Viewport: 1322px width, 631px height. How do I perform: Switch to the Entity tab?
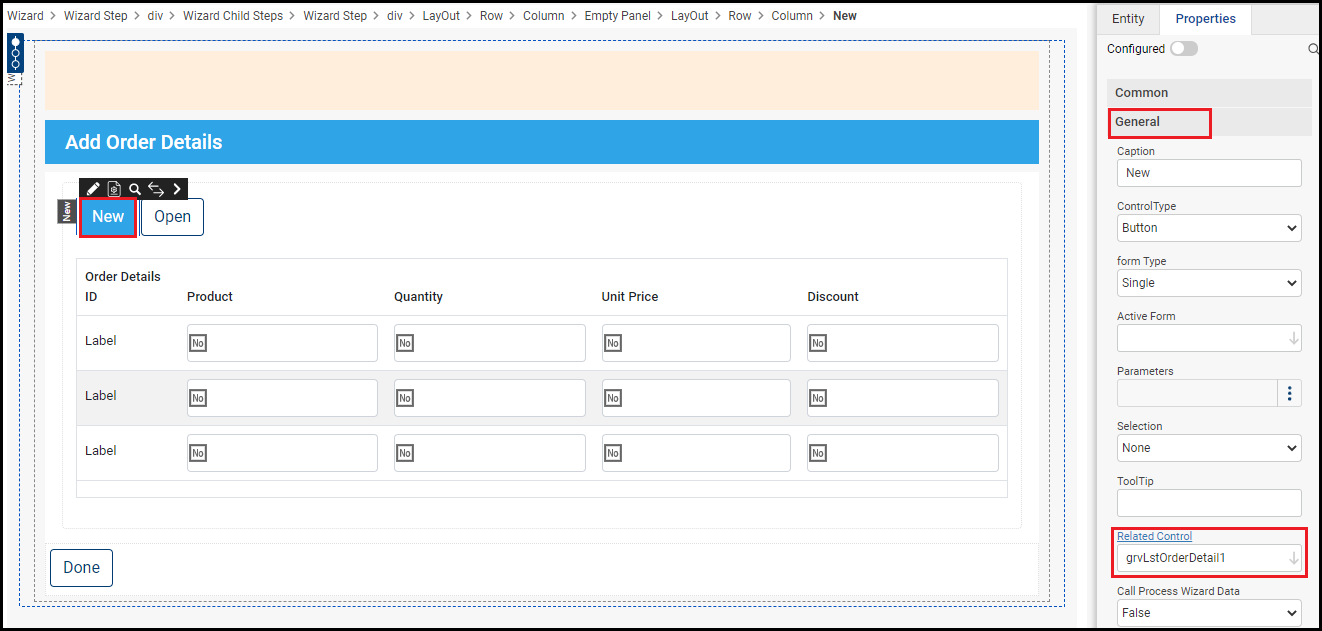point(1128,19)
